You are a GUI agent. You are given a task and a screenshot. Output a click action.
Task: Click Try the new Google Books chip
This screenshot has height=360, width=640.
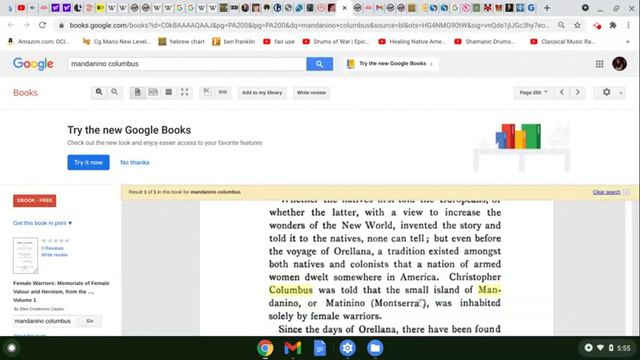point(391,64)
